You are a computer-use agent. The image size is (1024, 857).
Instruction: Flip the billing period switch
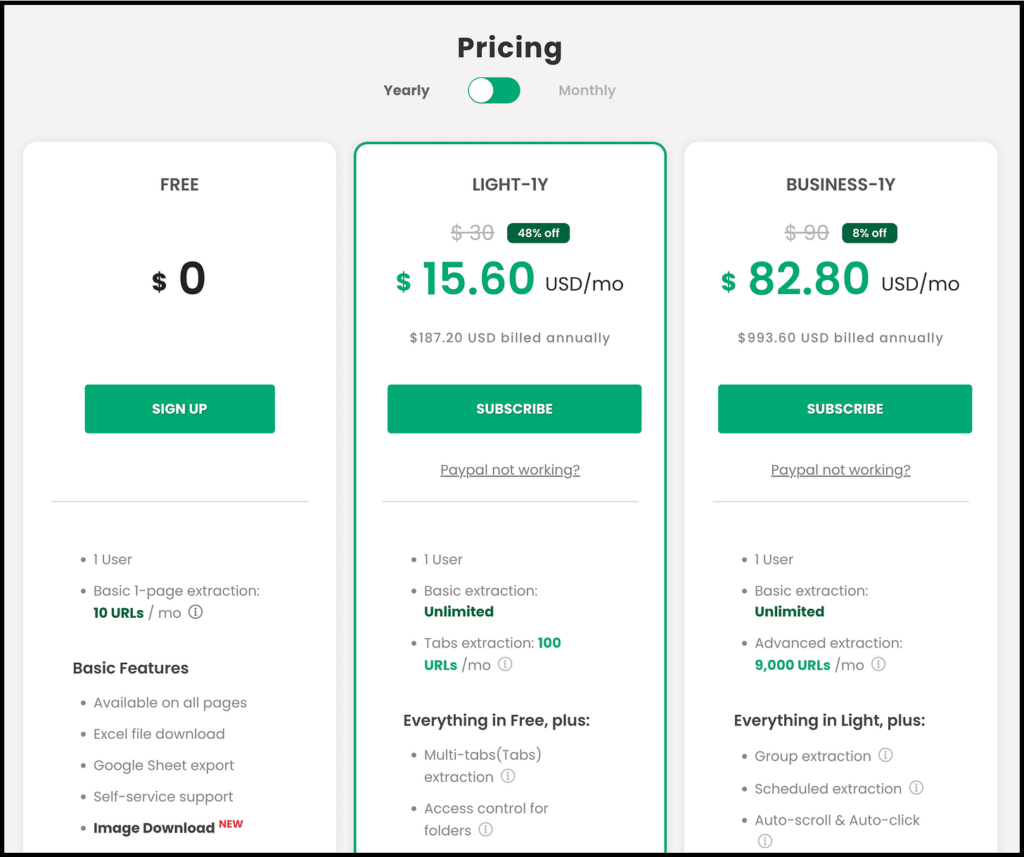click(x=493, y=90)
